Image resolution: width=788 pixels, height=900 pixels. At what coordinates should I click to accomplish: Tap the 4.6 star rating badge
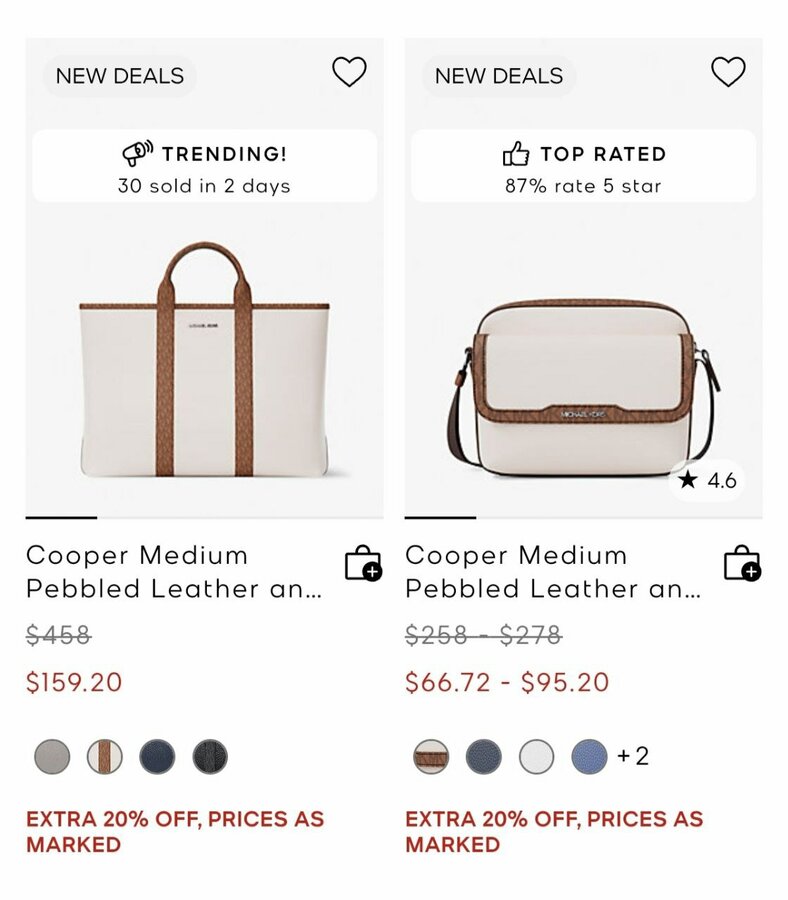coord(708,481)
